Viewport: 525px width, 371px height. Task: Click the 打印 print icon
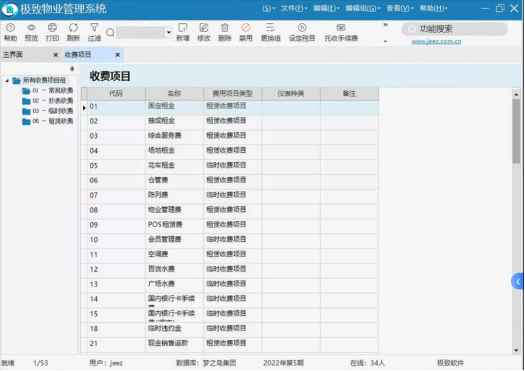click(x=52, y=32)
